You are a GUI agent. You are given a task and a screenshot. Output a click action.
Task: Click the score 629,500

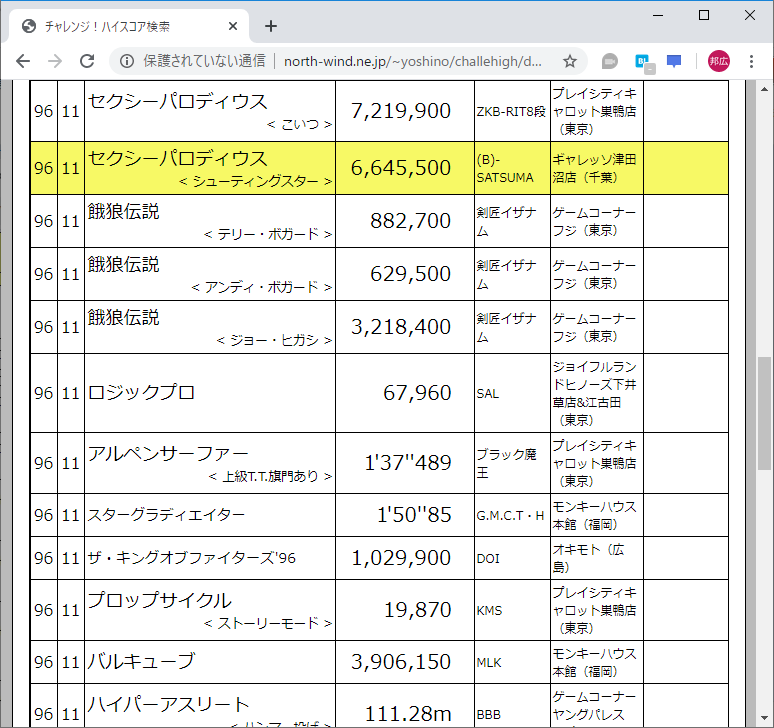tap(411, 274)
